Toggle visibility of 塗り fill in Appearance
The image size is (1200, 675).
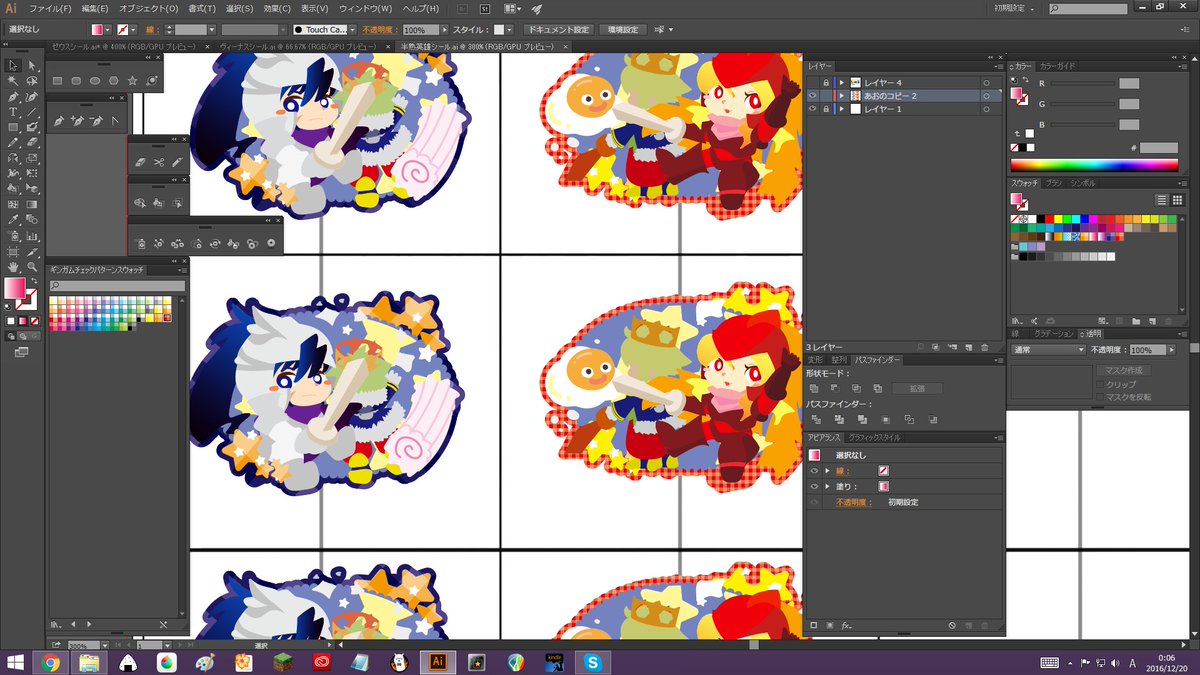(x=814, y=486)
